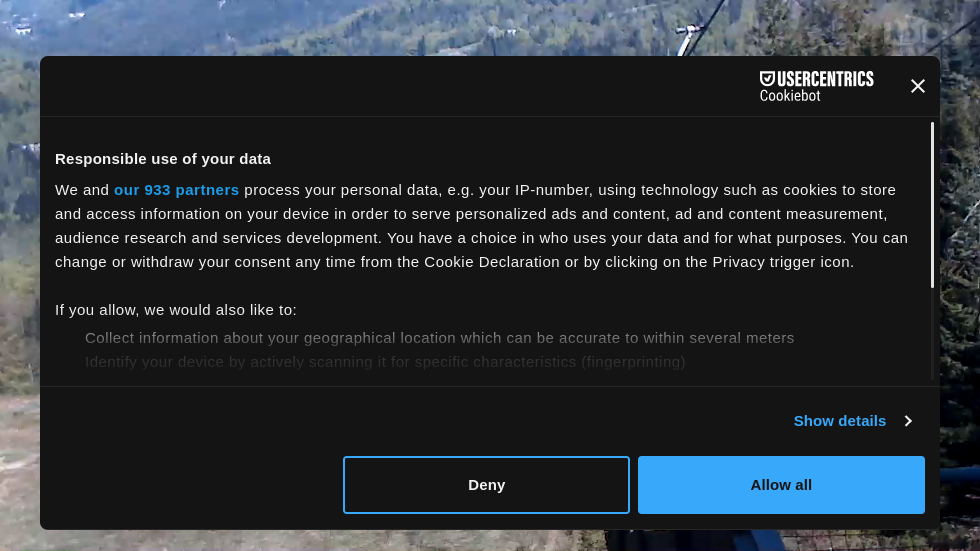Click the Cookiebot wordmark under Usercentrics
The height and width of the screenshot is (551, 980).
(x=790, y=96)
